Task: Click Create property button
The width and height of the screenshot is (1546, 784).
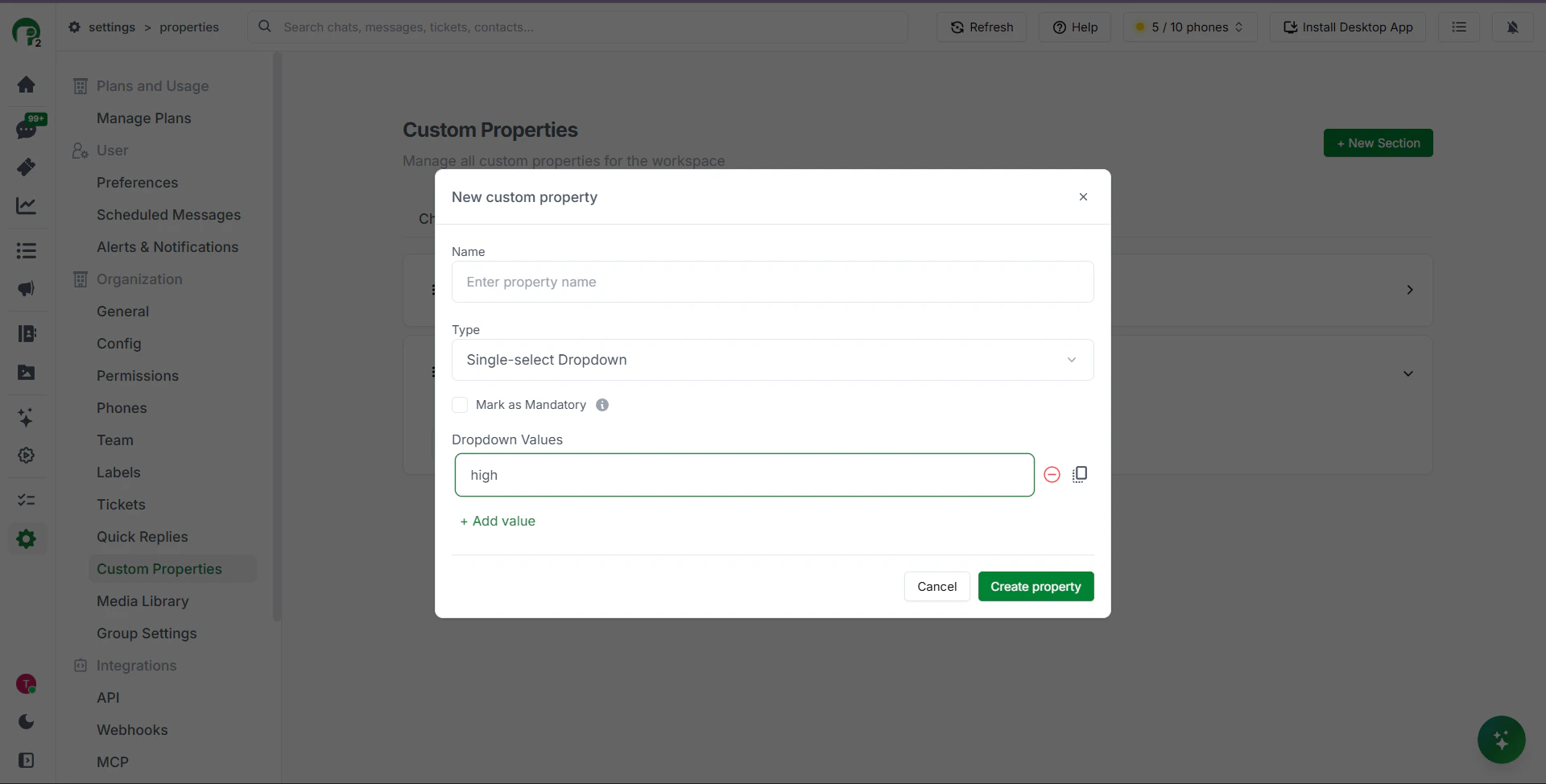Action: pos(1035,587)
